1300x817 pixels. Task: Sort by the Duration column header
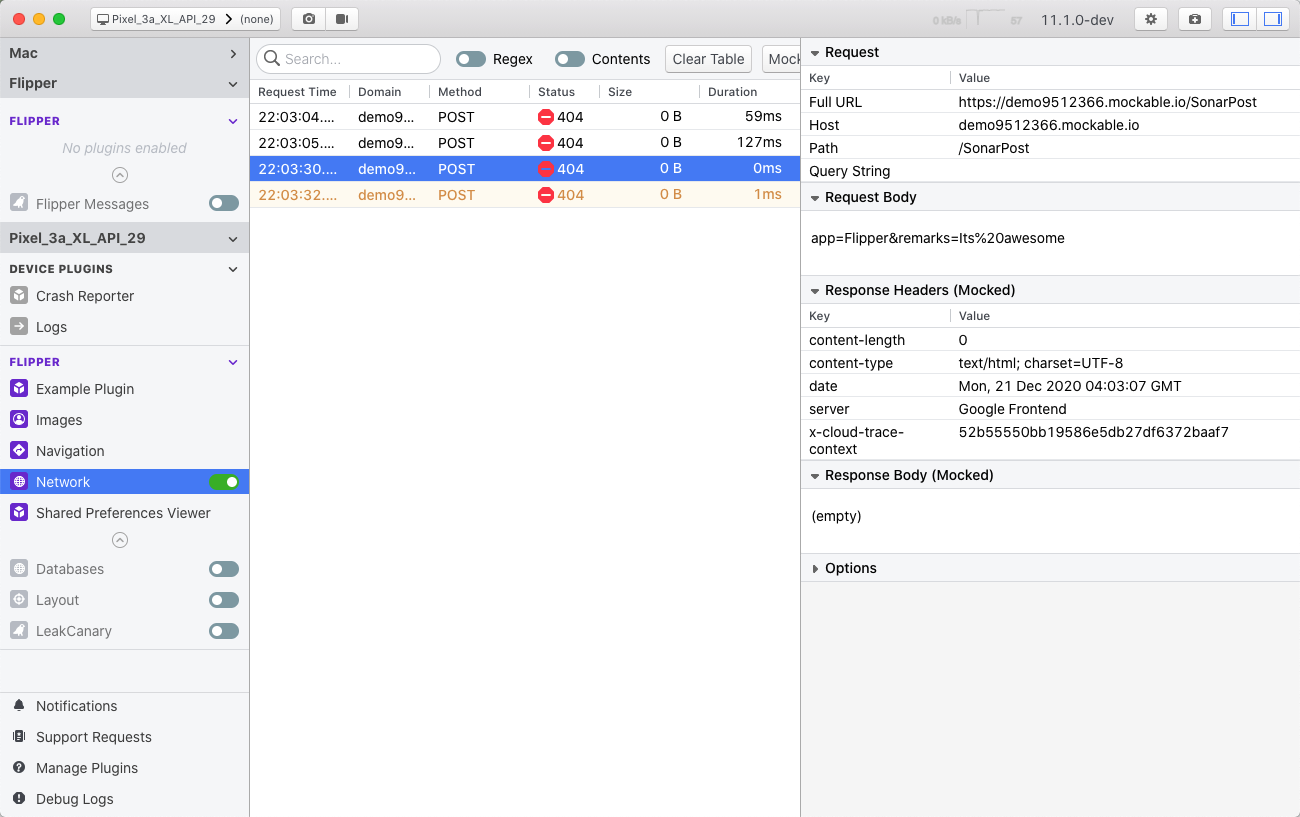750,92
